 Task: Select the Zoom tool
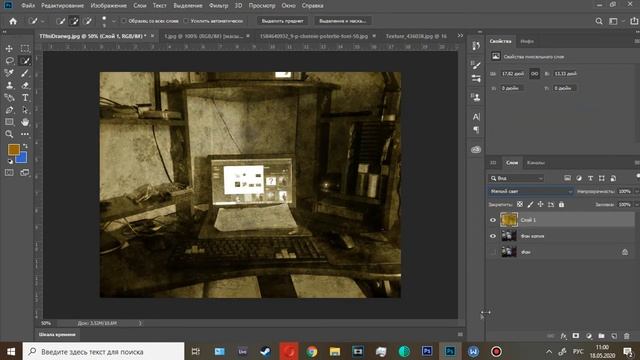9,134
